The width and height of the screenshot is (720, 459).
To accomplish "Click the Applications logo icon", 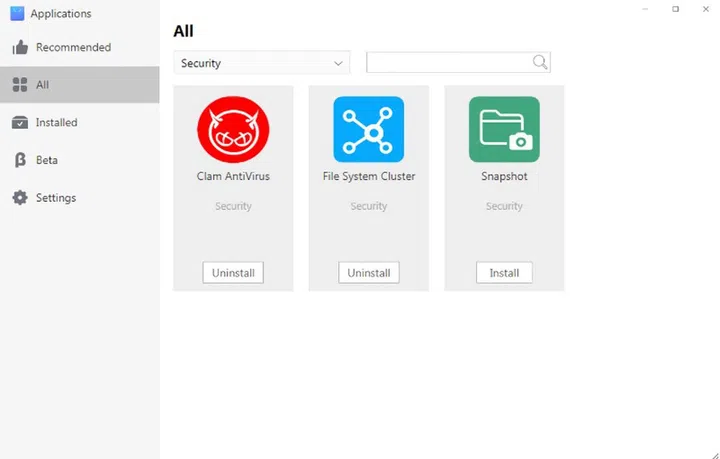I will pos(17,14).
